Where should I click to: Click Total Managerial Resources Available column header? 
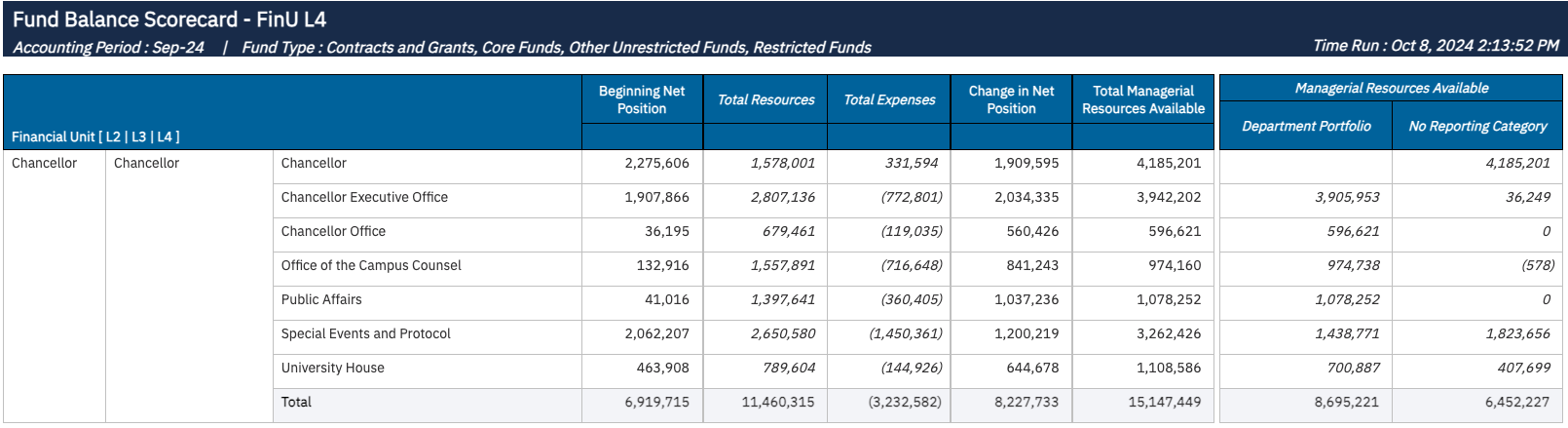click(x=1142, y=99)
